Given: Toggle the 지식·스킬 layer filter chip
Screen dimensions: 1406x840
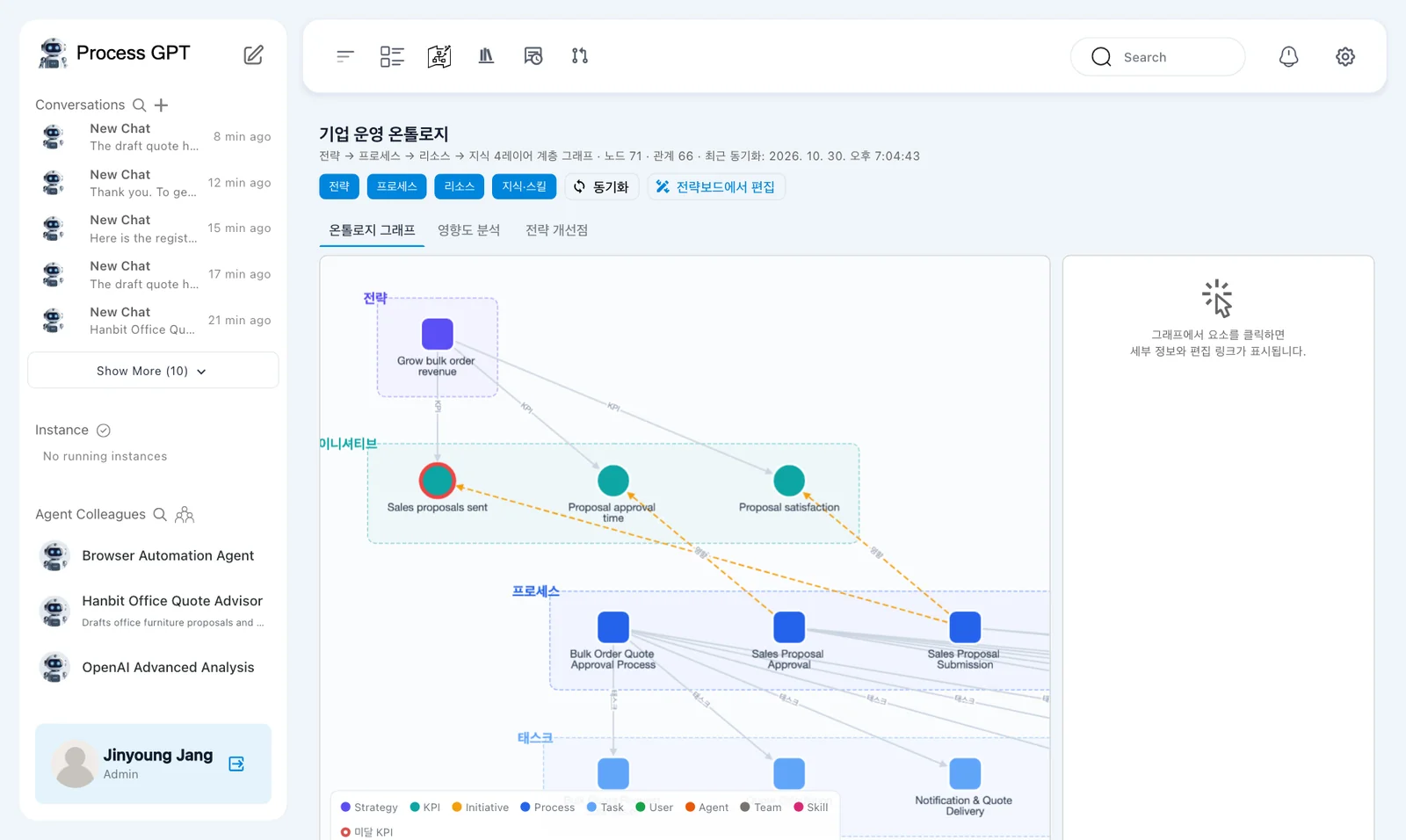Looking at the screenshot, I should coord(525,186).
